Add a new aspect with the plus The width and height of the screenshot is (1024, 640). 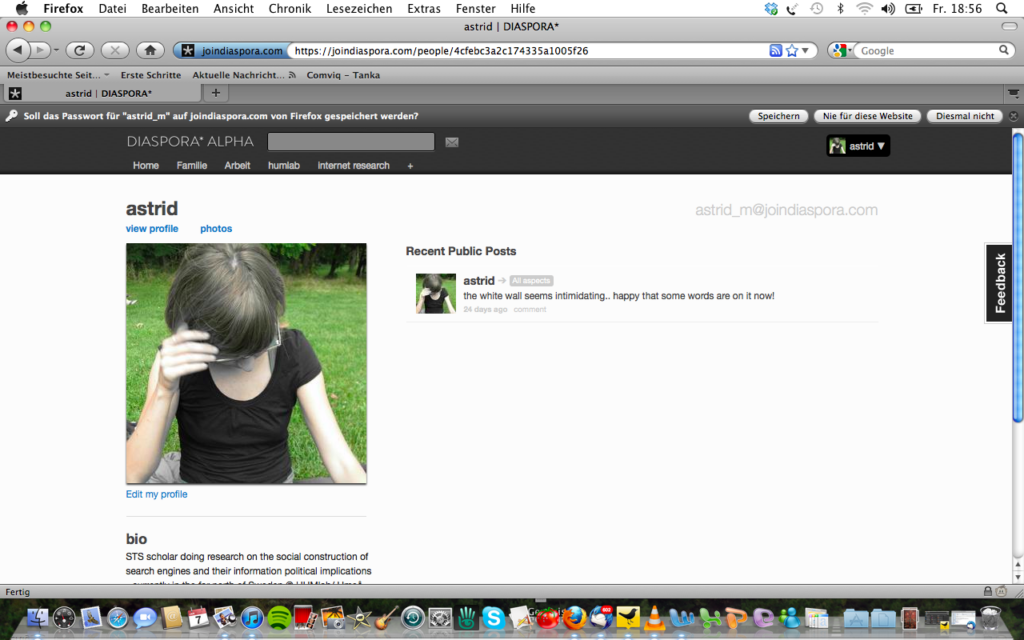[x=410, y=166]
